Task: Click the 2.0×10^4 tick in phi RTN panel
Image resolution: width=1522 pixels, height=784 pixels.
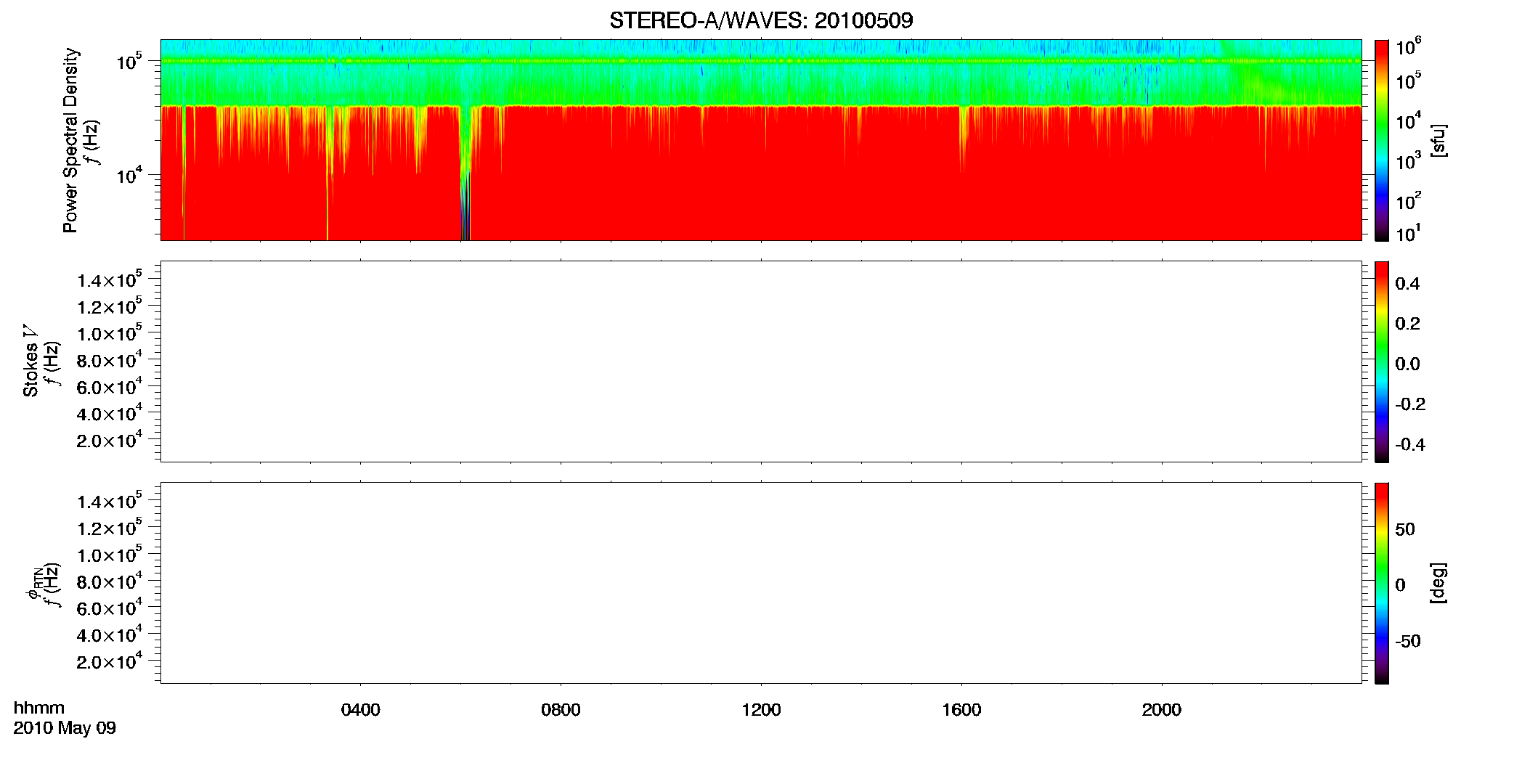Action: [110, 661]
